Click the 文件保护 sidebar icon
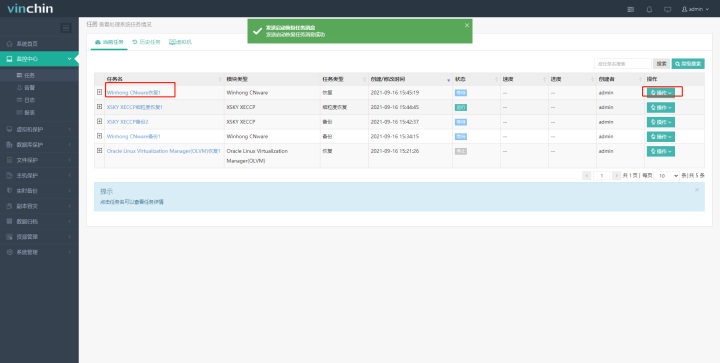Viewport: 720px width, 363px height. [10, 160]
